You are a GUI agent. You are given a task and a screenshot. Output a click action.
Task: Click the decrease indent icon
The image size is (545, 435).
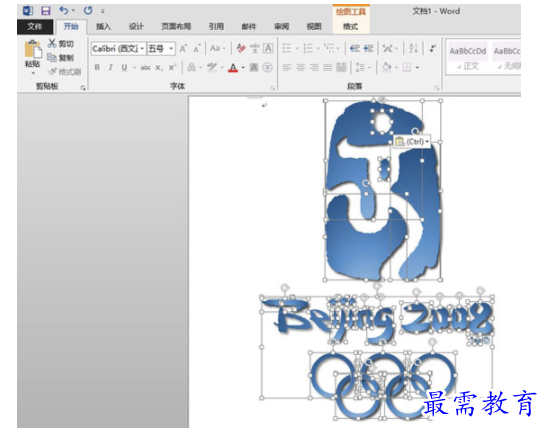355,48
